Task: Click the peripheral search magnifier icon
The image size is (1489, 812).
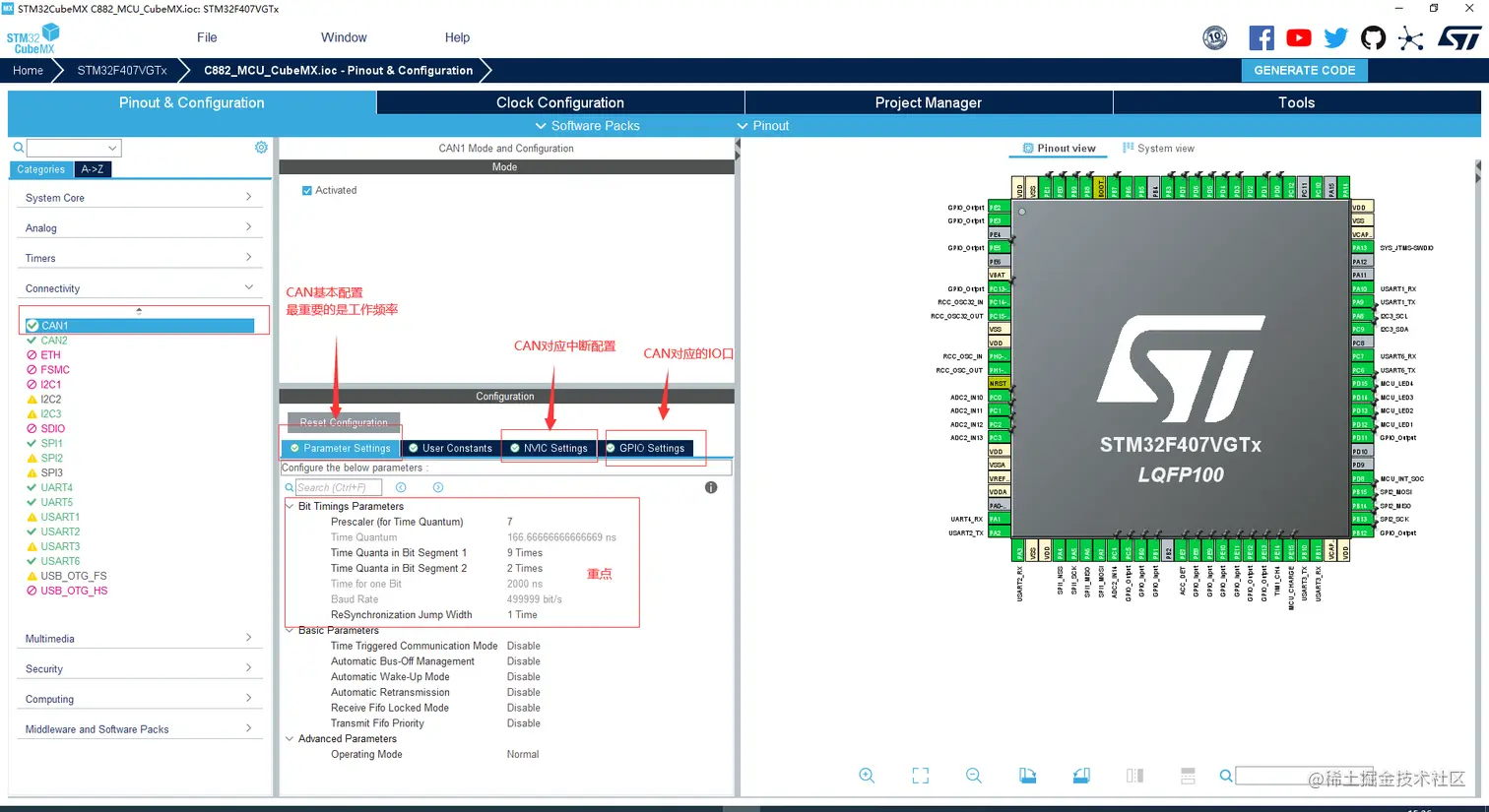Action: tap(19, 148)
